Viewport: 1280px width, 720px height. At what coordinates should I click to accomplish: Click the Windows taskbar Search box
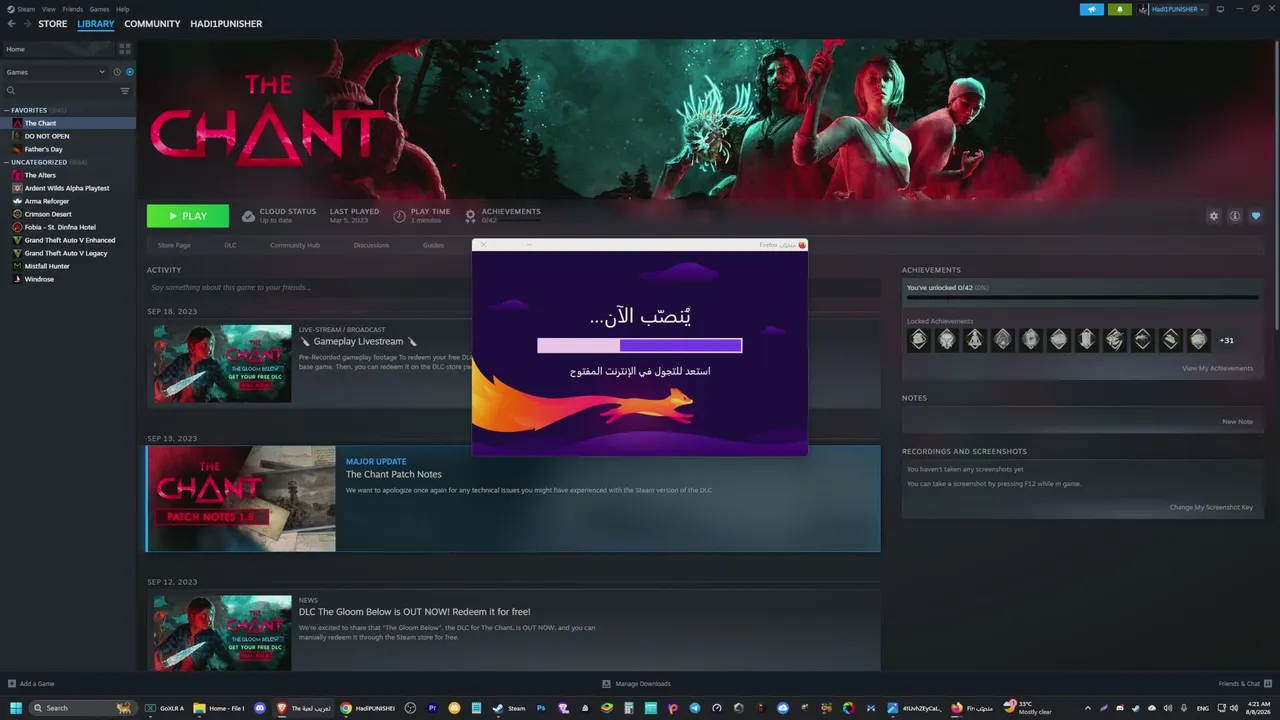pyautogui.click(x=83, y=708)
